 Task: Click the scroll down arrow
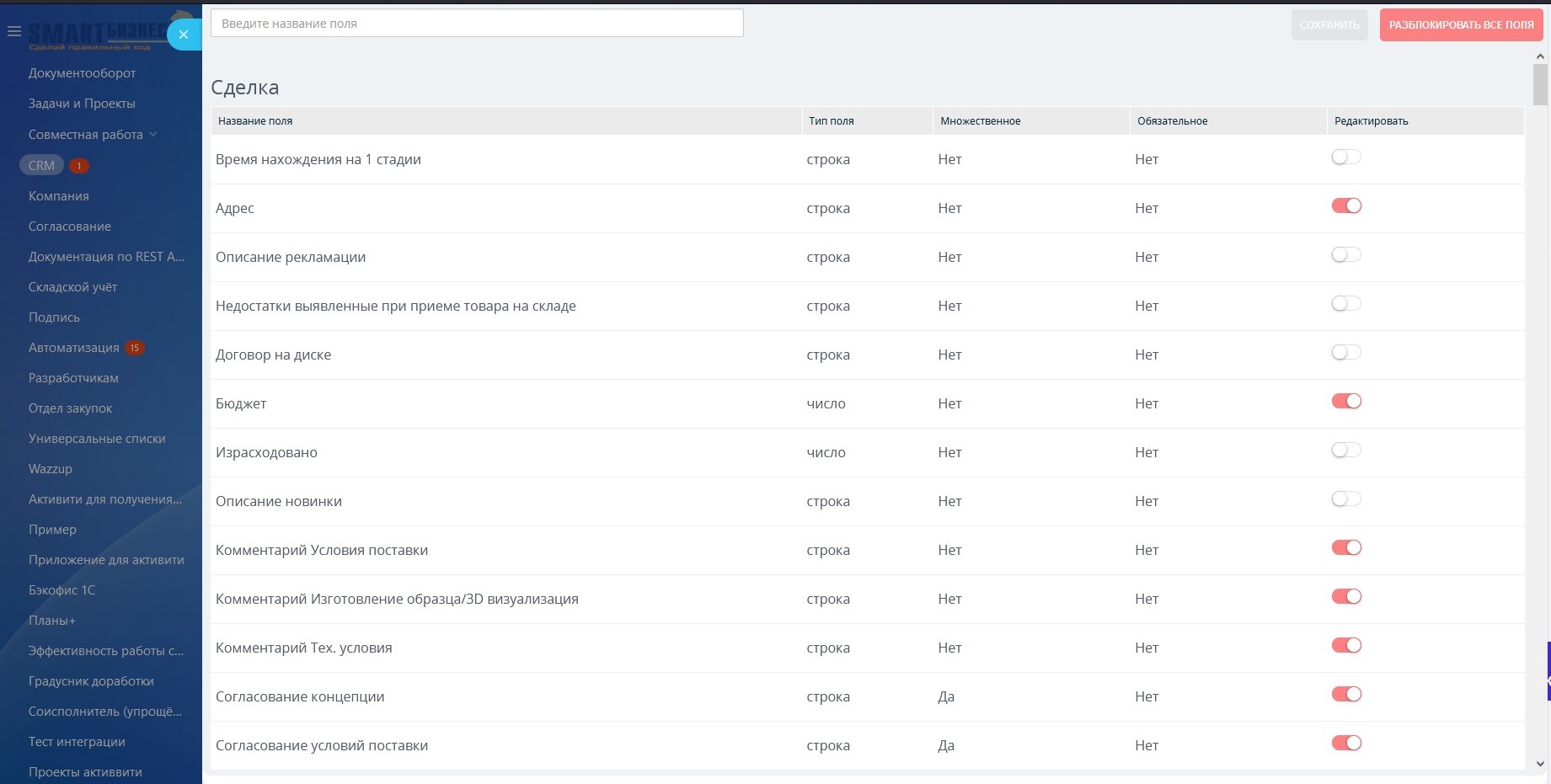tap(1540, 764)
